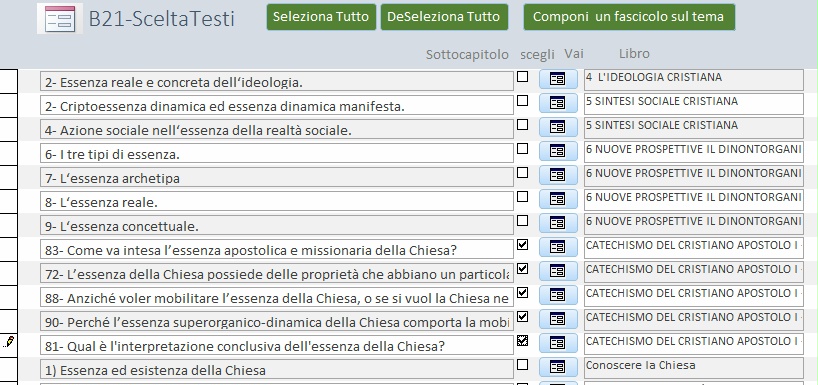Uncheck scegli box for row 72 essenza della Chiesa

tap(522, 269)
